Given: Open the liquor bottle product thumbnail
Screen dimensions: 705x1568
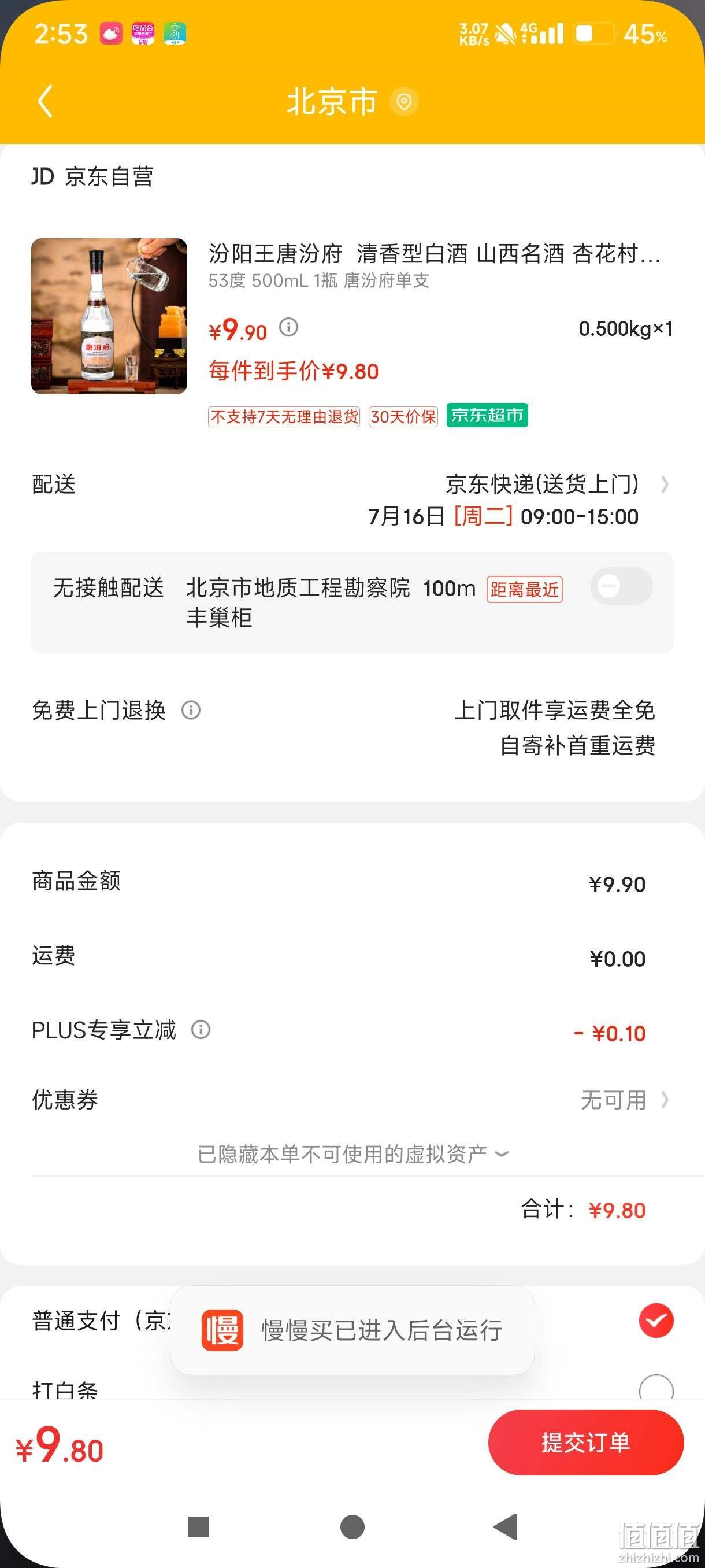Looking at the screenshot, I should click(109, 316).
